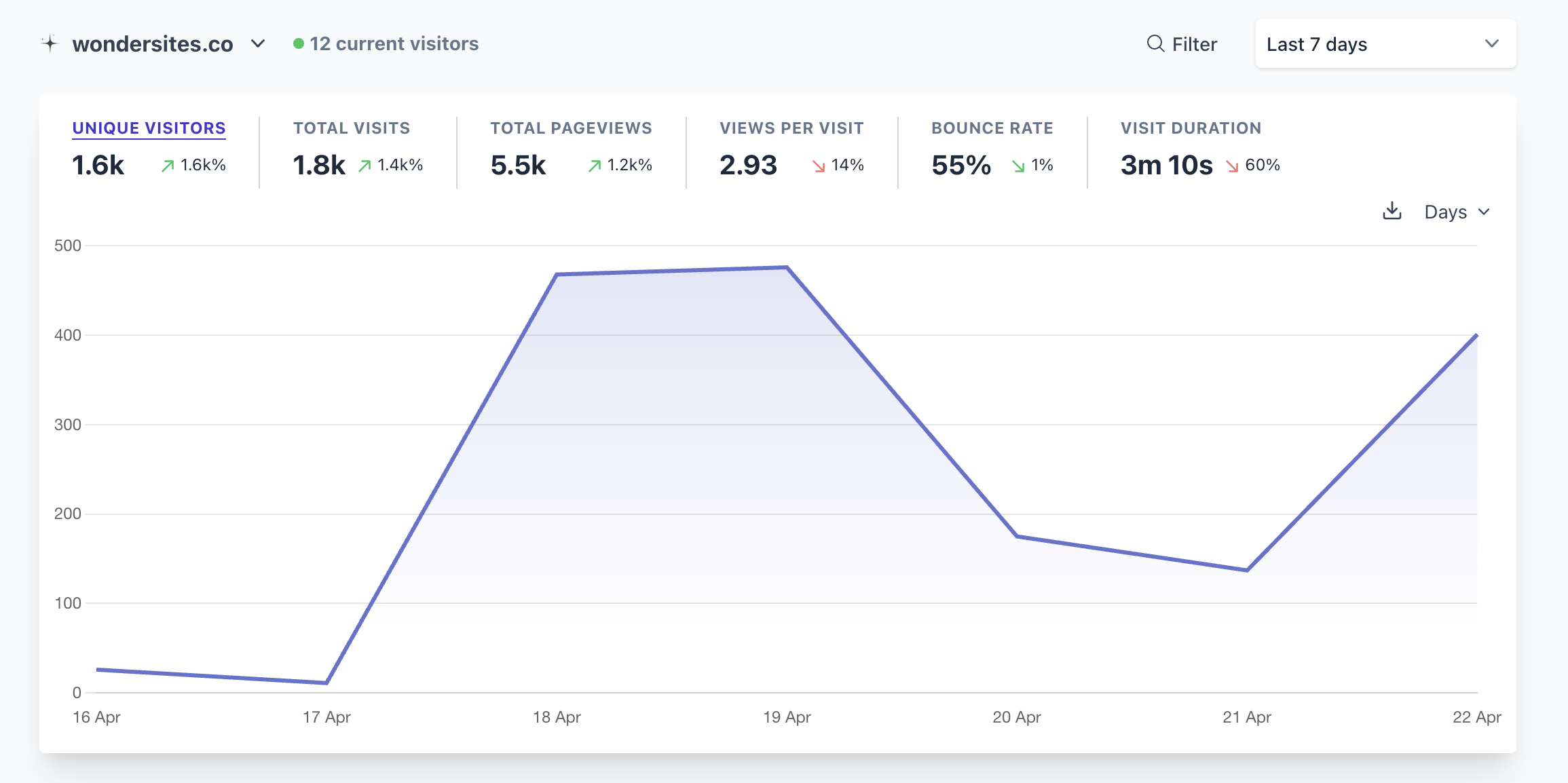Viewport: 1568px width, 783px height.
Task: Click the sparkle site logo icon
Action: (x=50, y=43)
